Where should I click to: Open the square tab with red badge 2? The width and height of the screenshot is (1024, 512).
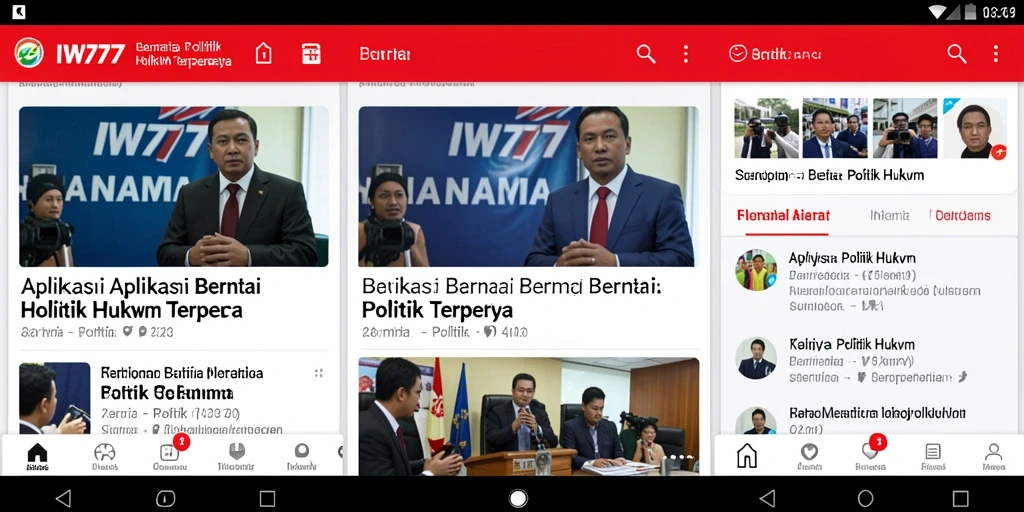pos(170,456)
